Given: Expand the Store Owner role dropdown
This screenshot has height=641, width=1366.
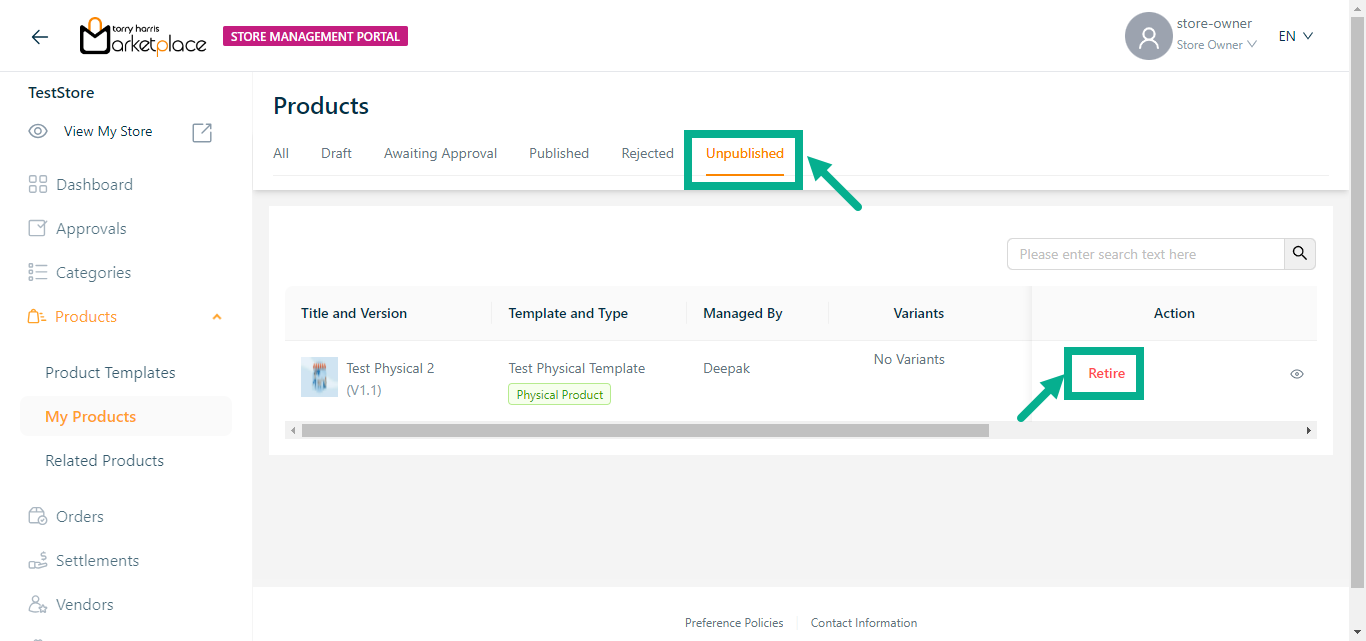Looking at the screenshot, I should click(x=1216, y=45).
